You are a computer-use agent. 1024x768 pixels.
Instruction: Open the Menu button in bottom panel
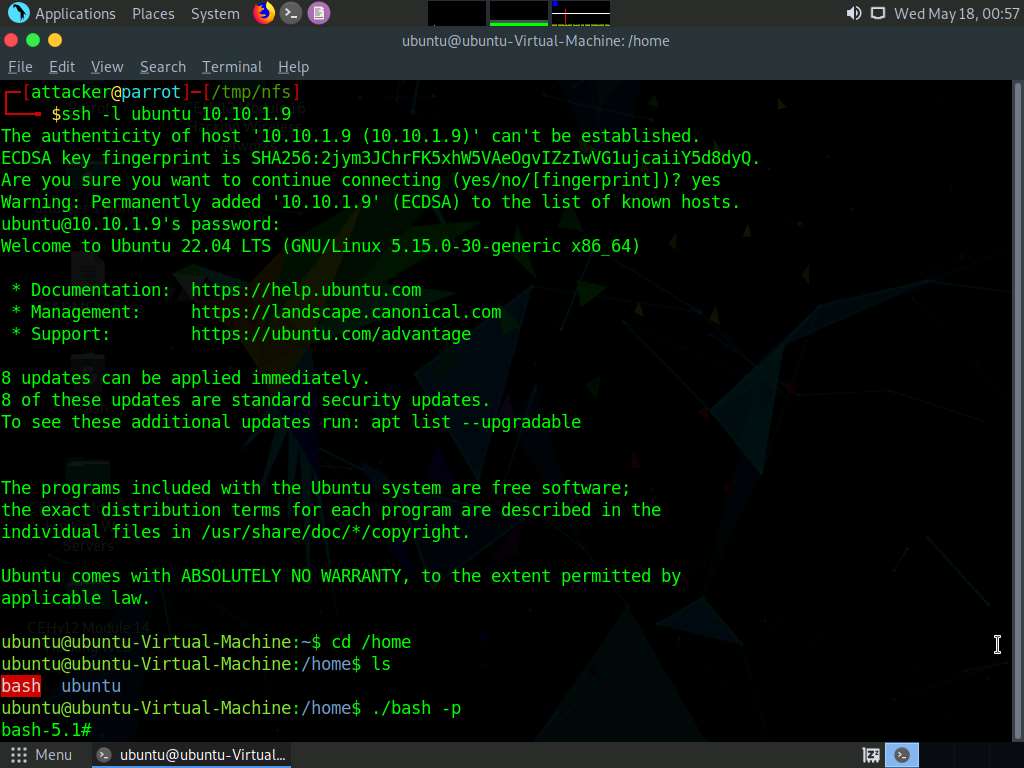point(42,755)
